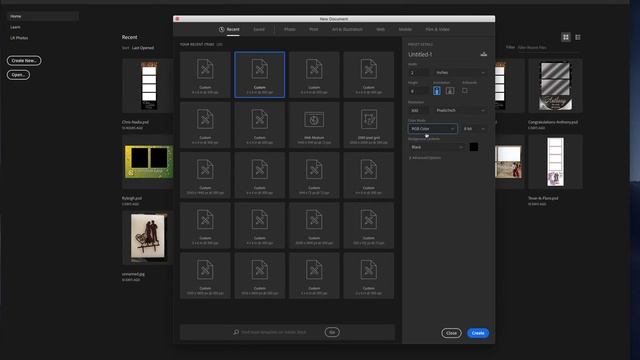The image size is (640, 360).
Task: Click the Go button beside stock search
Action: click(x=332, y=332)
